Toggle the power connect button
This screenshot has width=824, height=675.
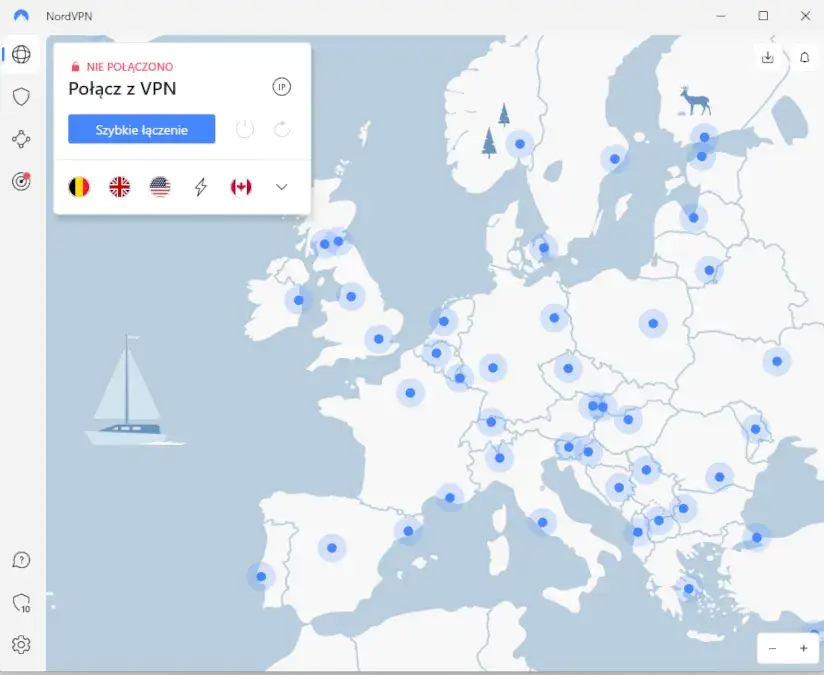click(x=244, y=128)
